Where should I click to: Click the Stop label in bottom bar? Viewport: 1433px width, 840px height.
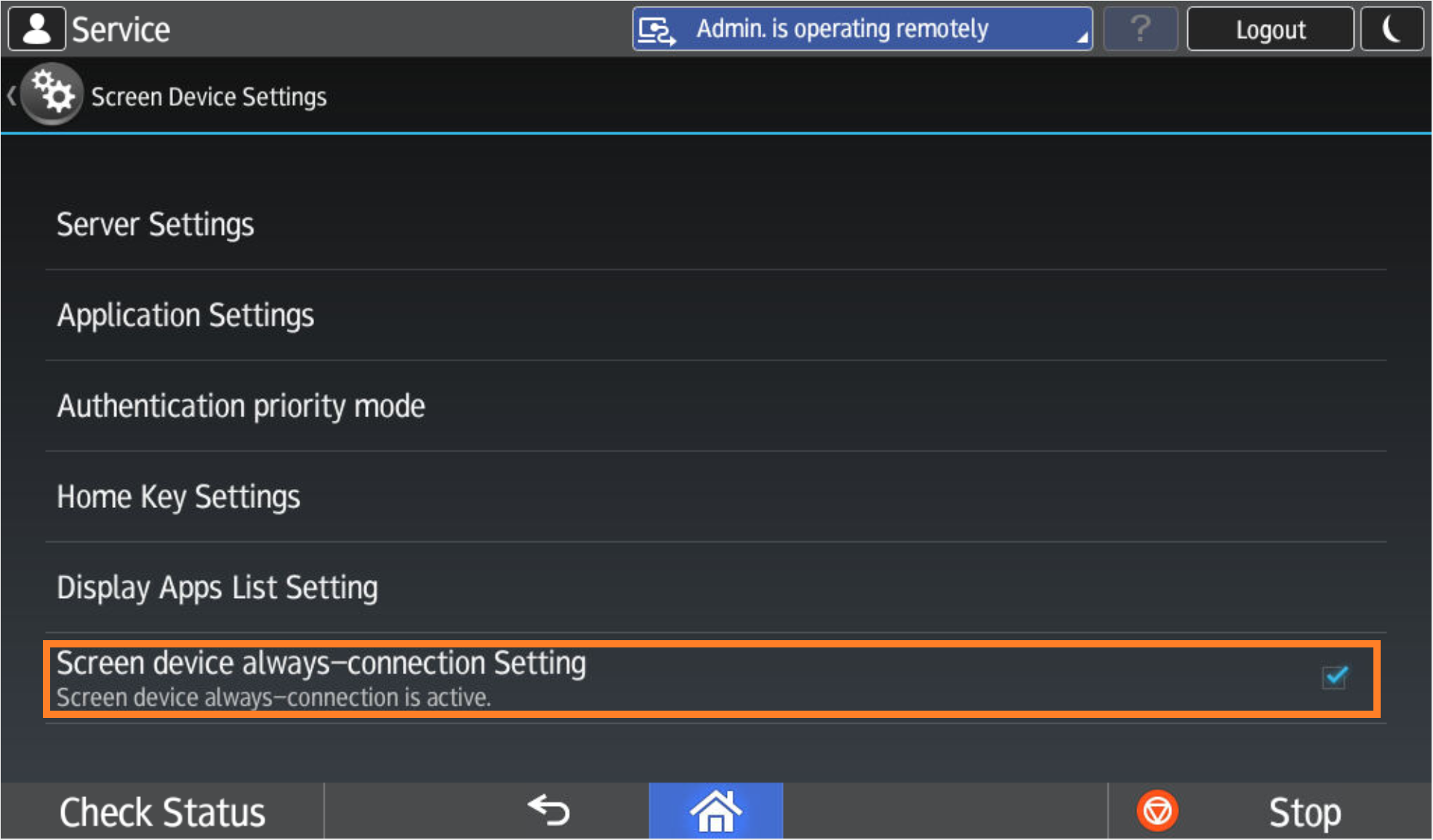click(x=1304, y=812)
